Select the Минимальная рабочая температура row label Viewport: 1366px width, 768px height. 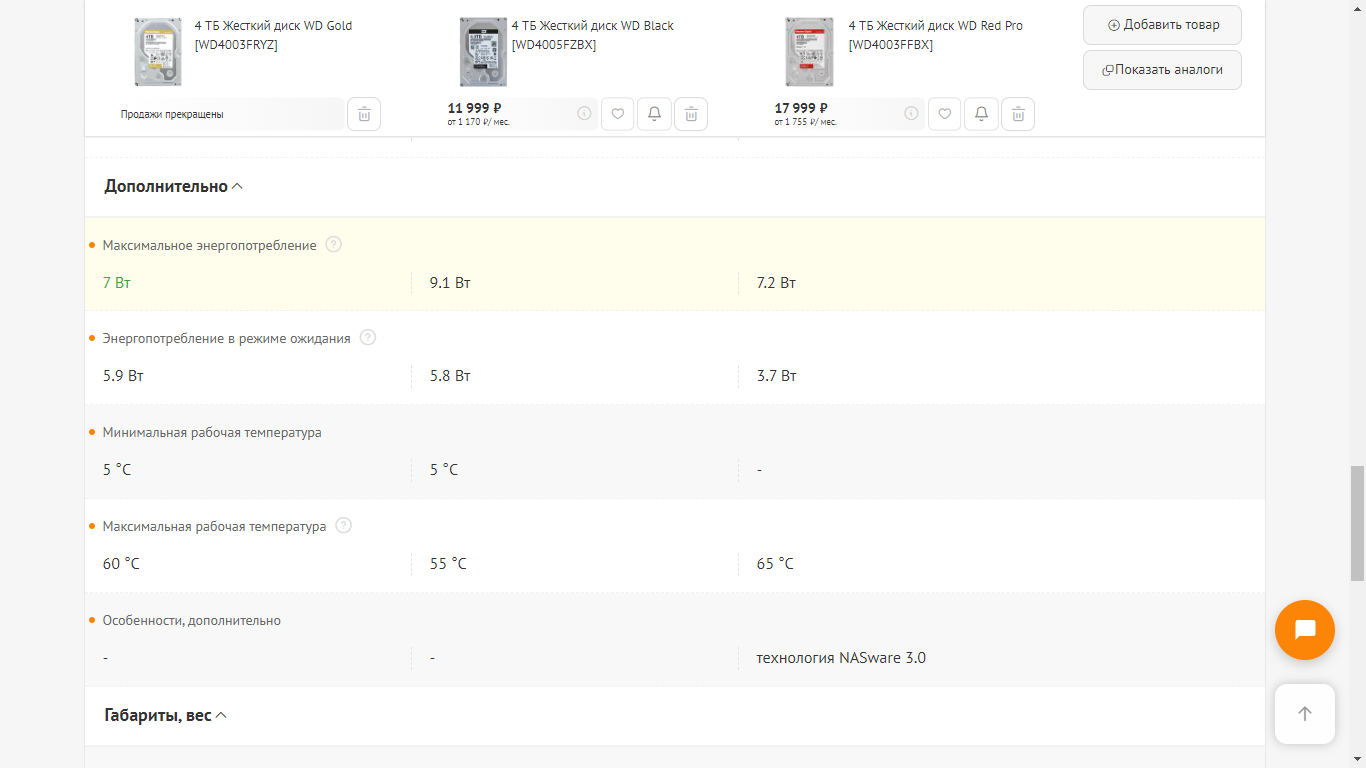pyautogui.click(x=212, y=432)
